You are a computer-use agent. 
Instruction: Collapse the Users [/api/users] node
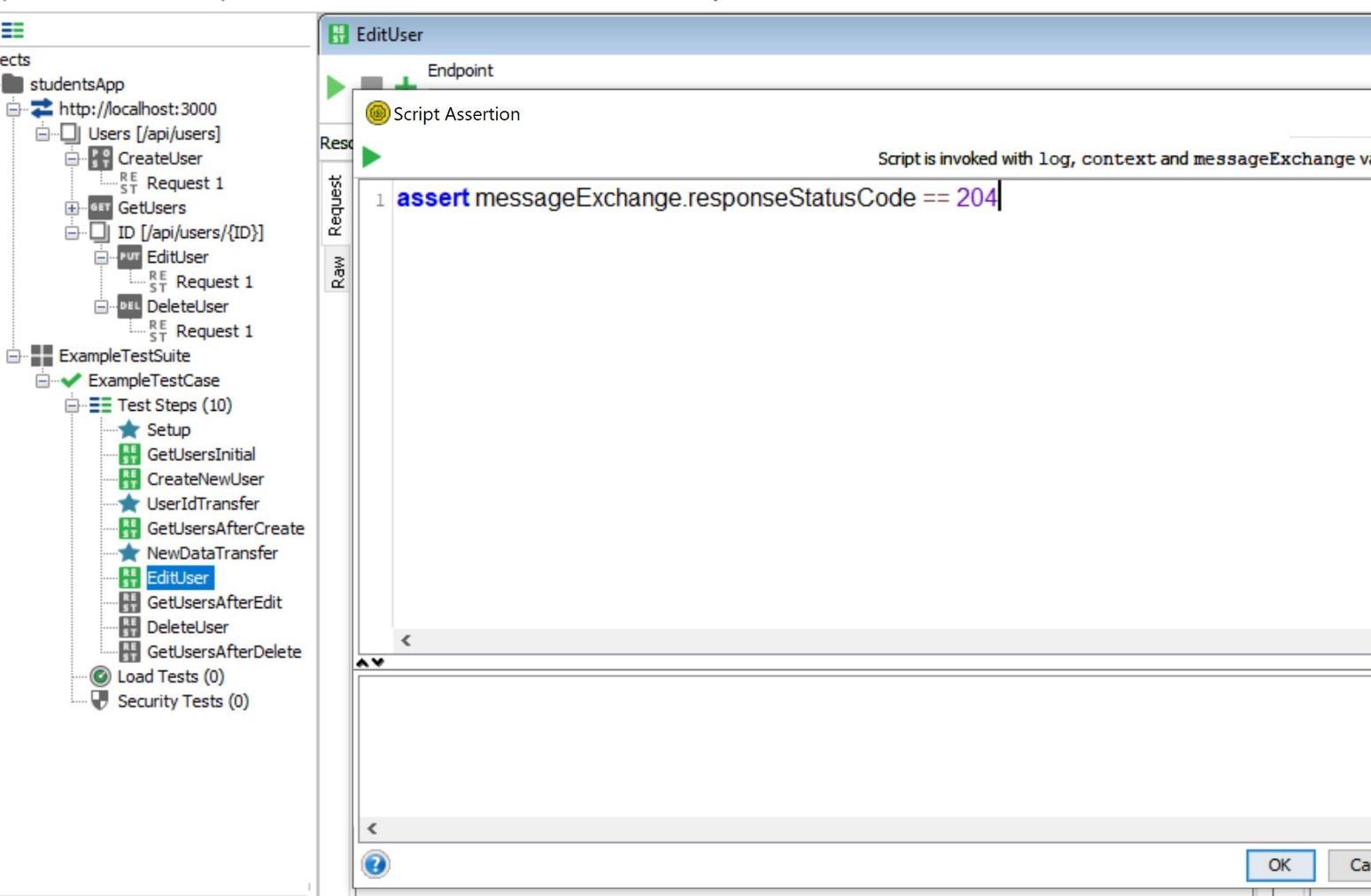[x=43, y=133]
